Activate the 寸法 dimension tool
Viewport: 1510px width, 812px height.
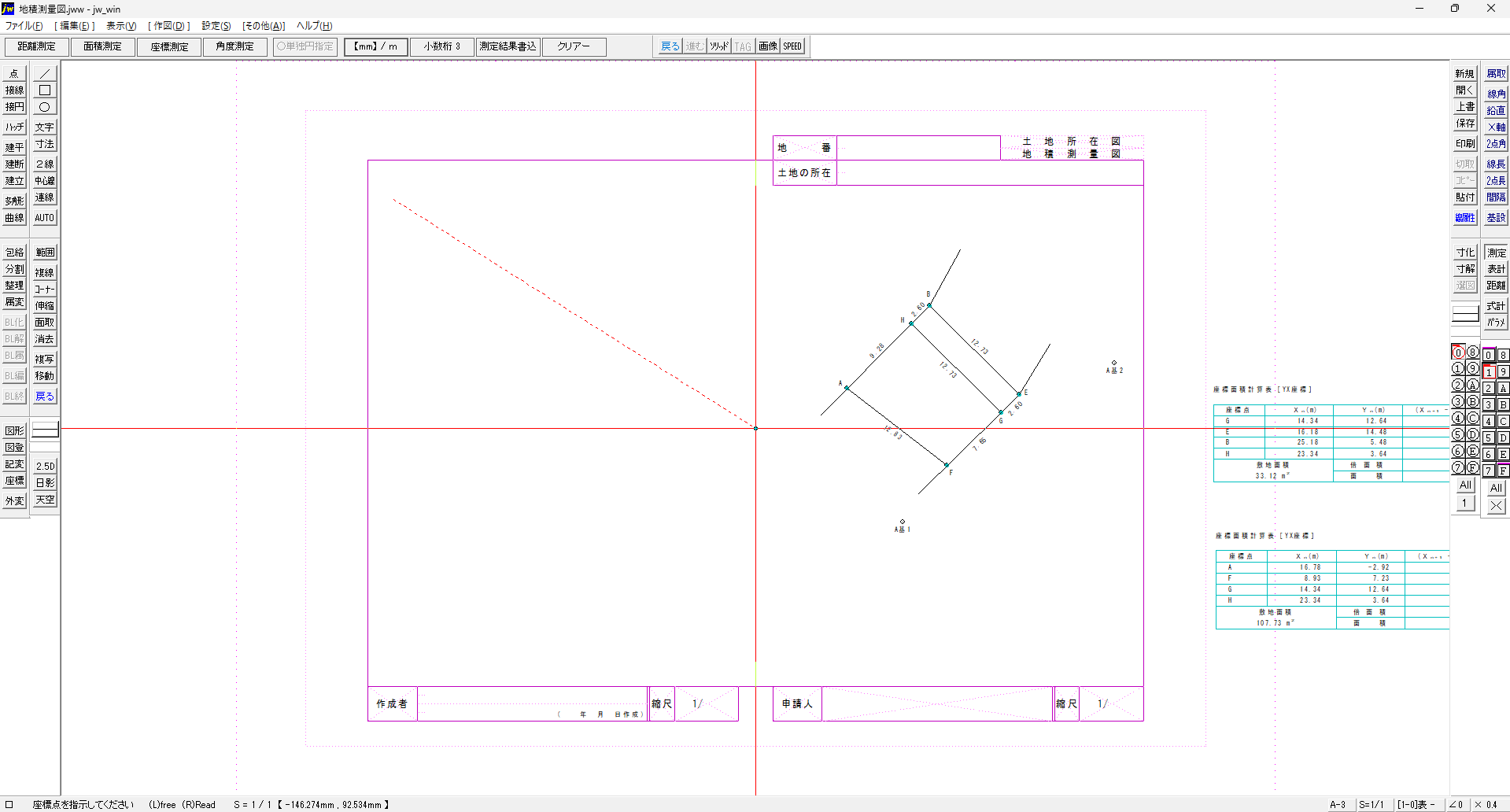pyautogui.click(x=45, y=144)
